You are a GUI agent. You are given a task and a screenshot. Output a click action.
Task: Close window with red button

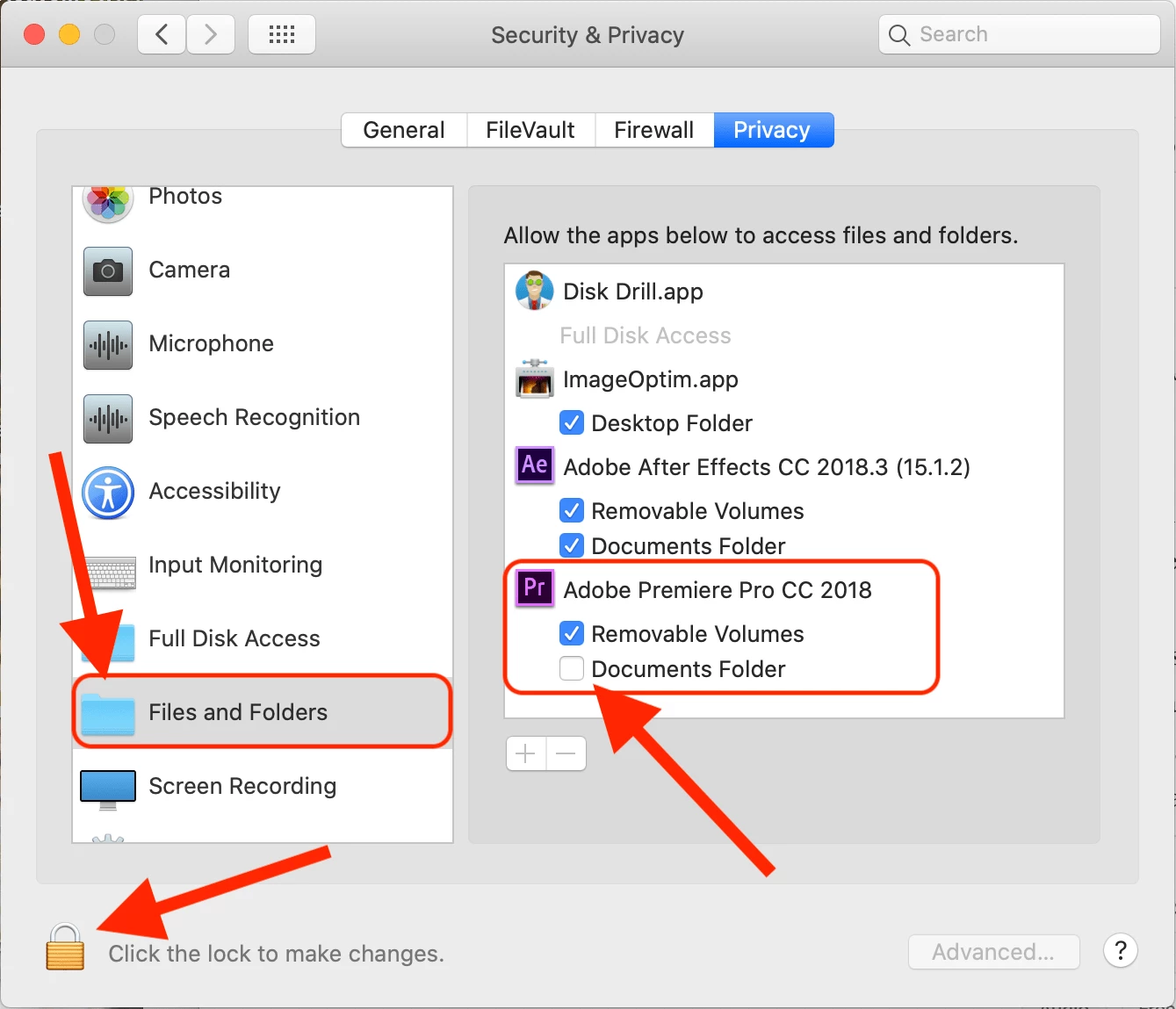point(34,34)
